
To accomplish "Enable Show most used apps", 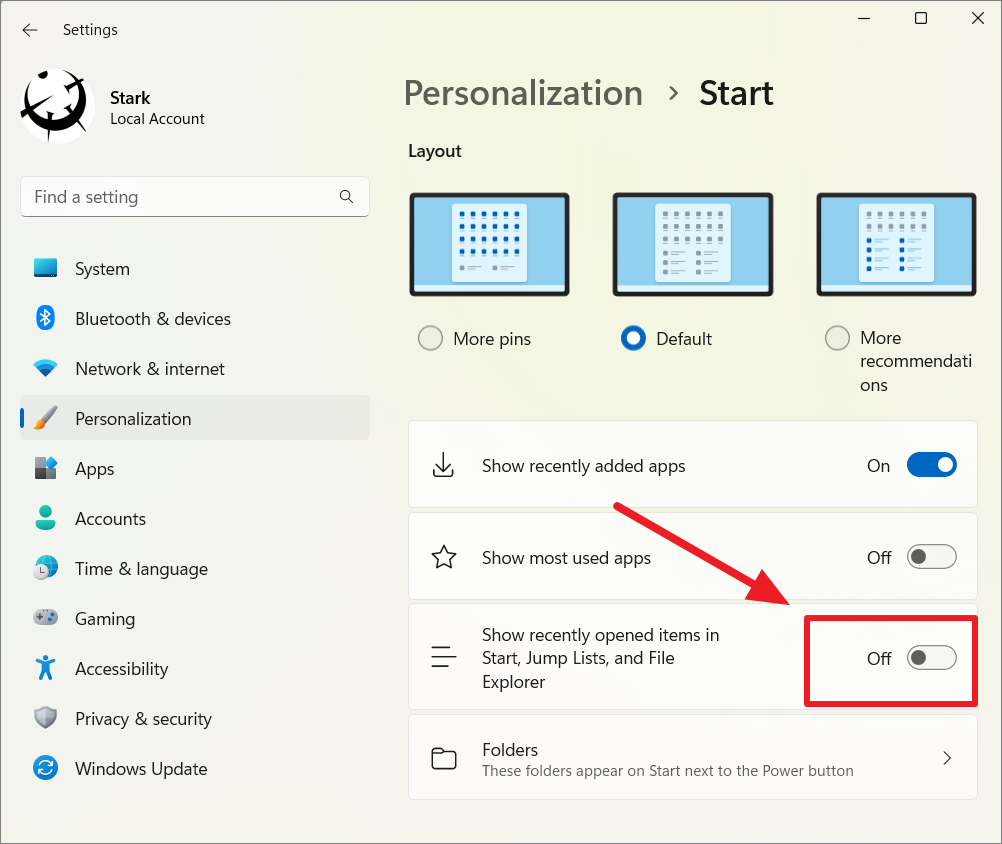I will click(931, 557).
